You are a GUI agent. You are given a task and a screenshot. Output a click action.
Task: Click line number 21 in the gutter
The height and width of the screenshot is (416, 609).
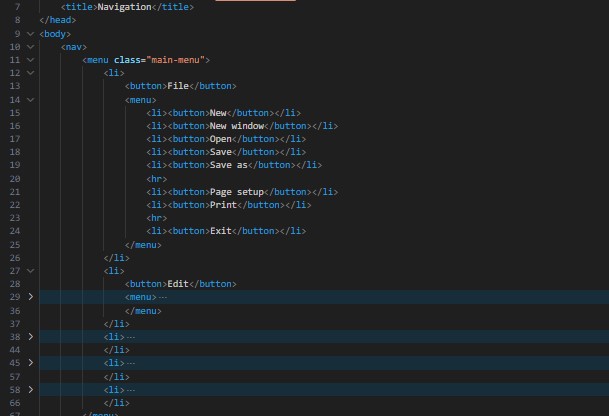click(x=14, y=191)
